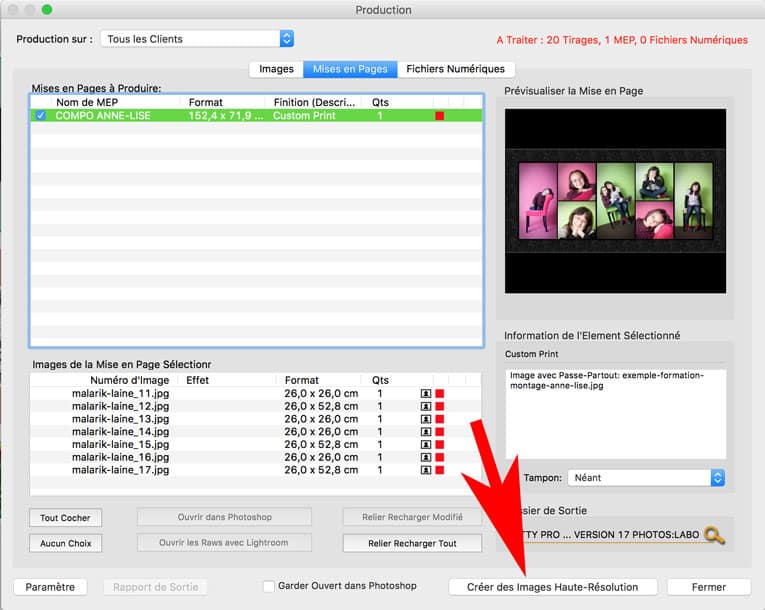Click the layout preview thumbnail

click(x=615, y=201)
